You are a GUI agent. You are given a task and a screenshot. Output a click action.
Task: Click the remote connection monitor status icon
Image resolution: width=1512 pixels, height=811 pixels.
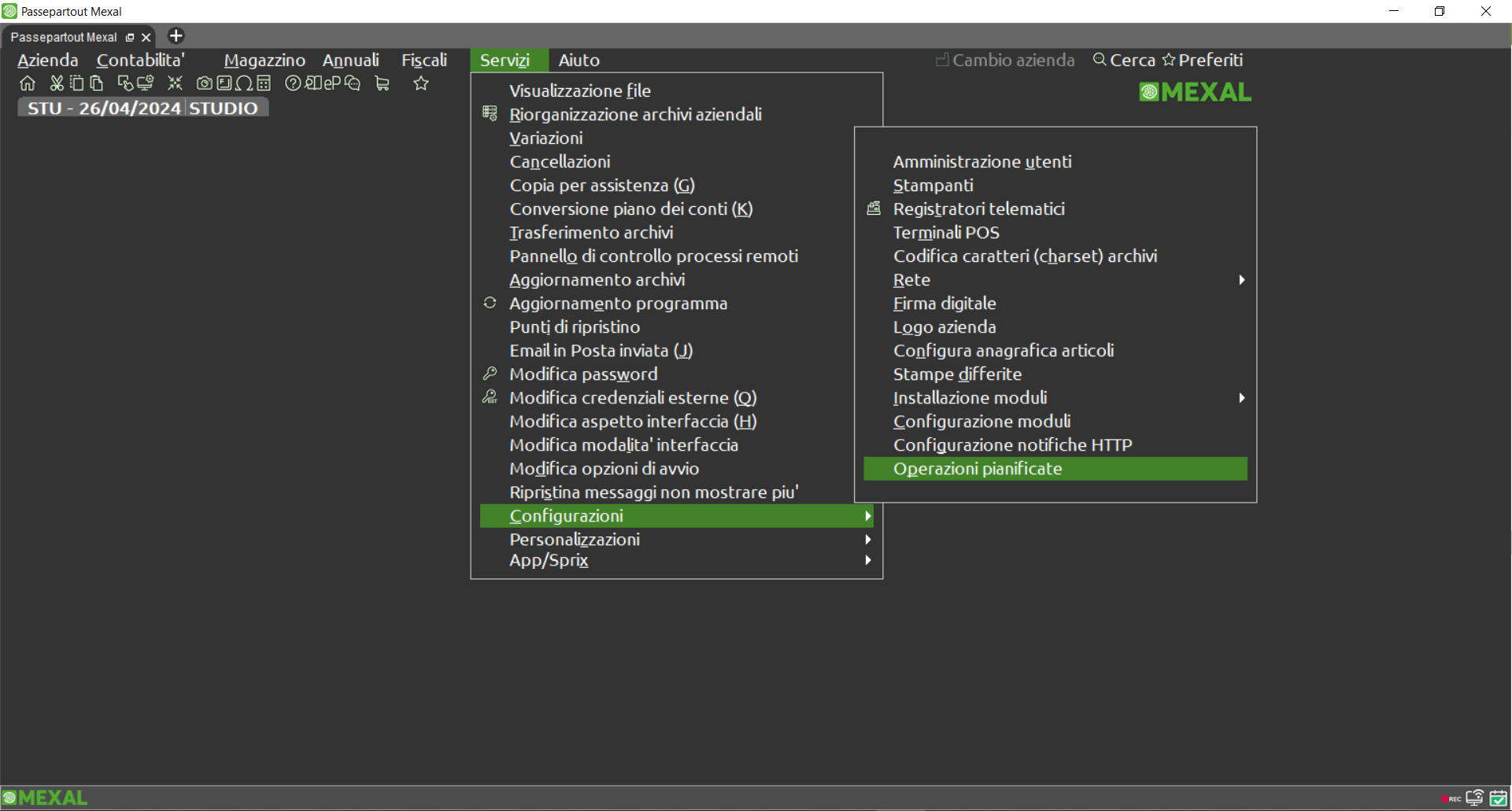pyautogui.click(x=1475, y=798)
